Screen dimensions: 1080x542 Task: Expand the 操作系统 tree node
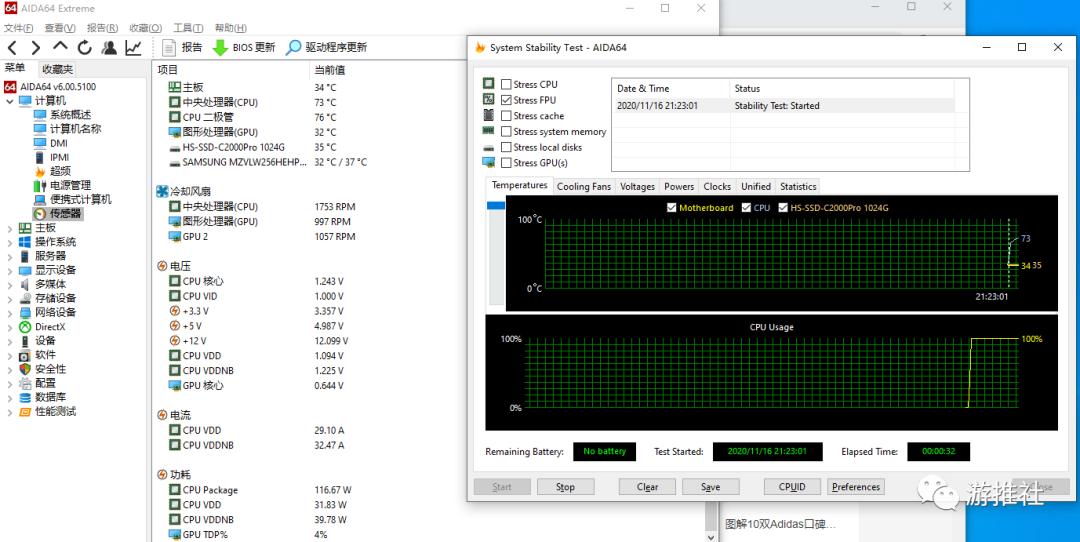click(x=10, y=242)
